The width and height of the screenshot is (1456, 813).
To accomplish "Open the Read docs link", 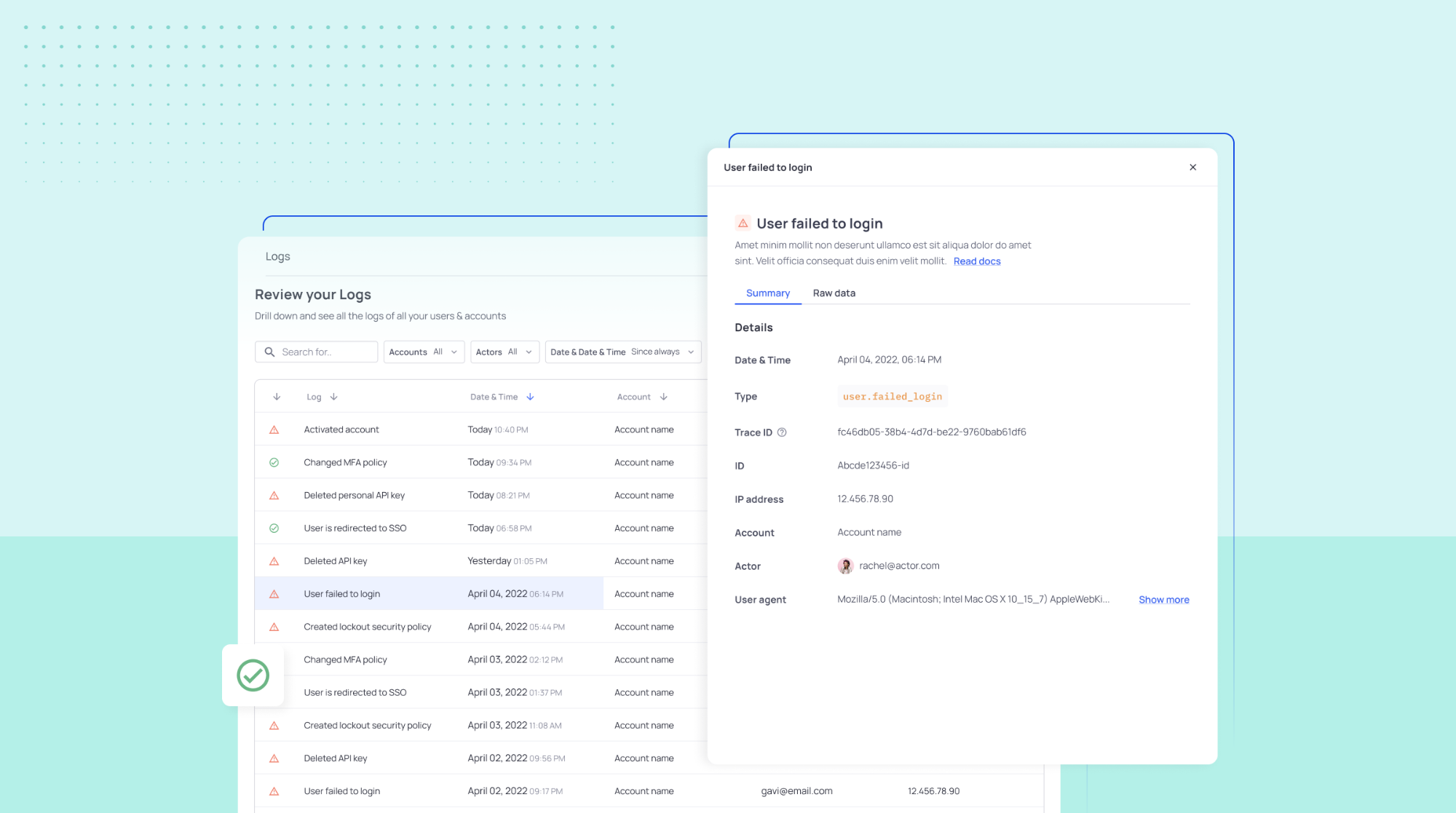I will coord(977,261).
